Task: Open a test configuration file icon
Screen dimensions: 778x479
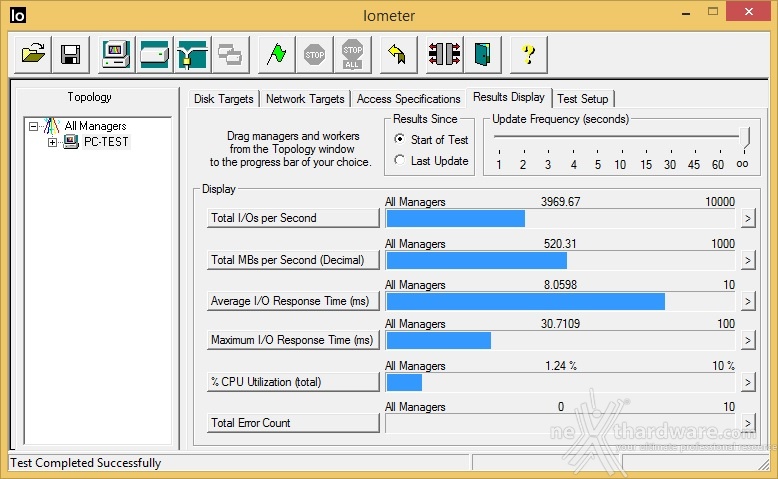Action: click(33, 54)
